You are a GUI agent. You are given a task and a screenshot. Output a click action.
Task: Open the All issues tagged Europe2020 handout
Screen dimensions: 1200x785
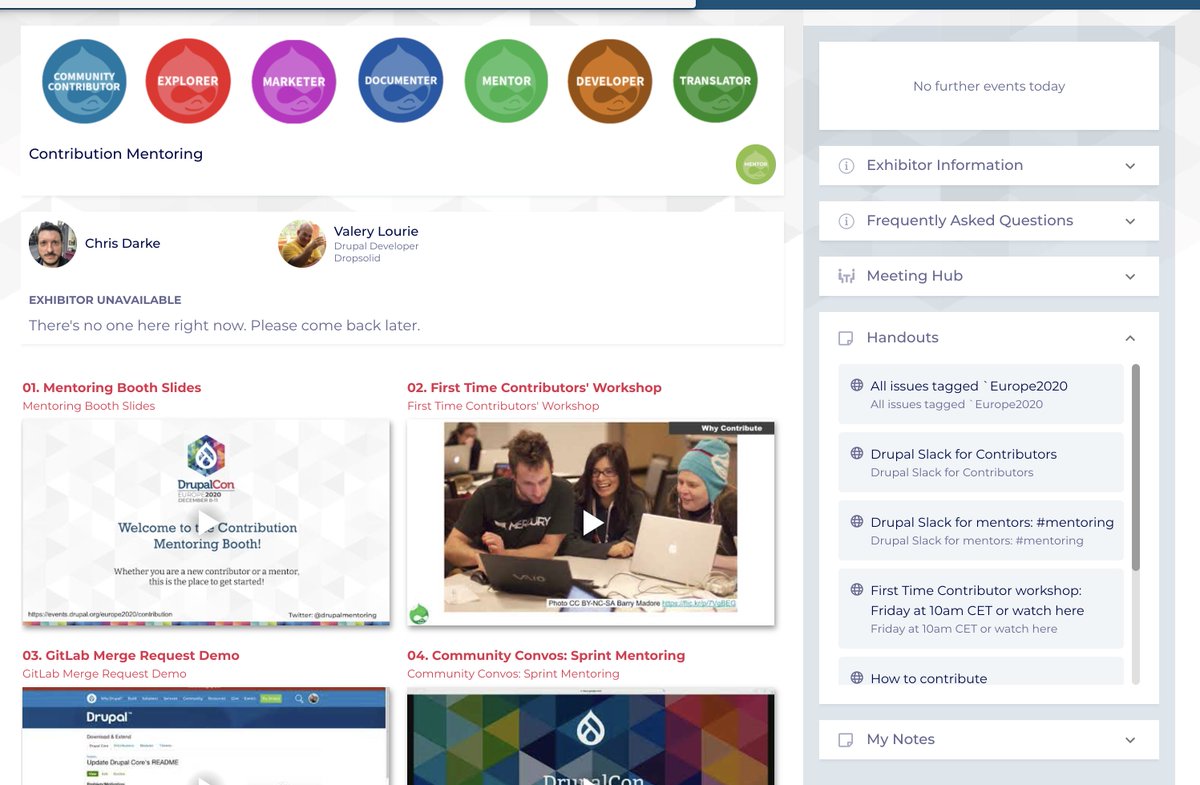pyautogui.click(x=981, y=394)
